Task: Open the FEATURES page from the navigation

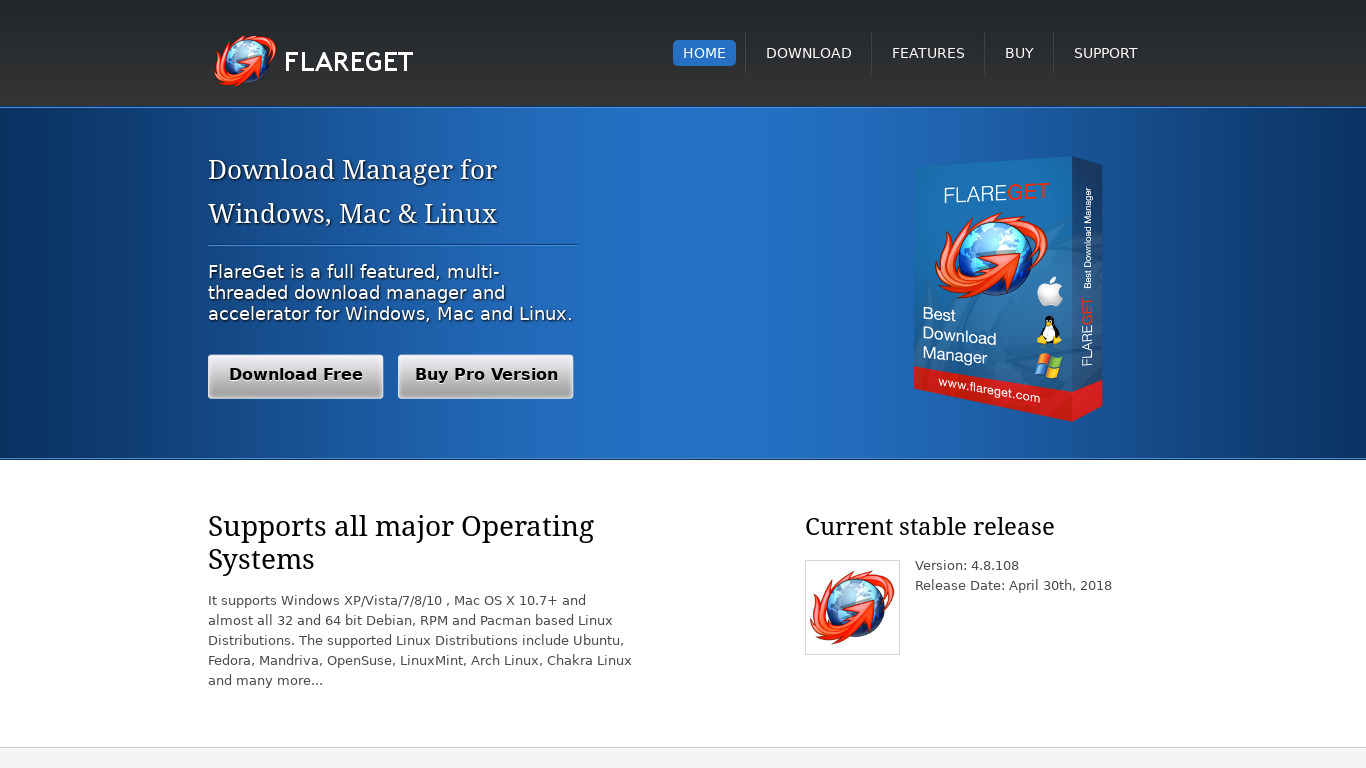Action: [x=928, y=53]
